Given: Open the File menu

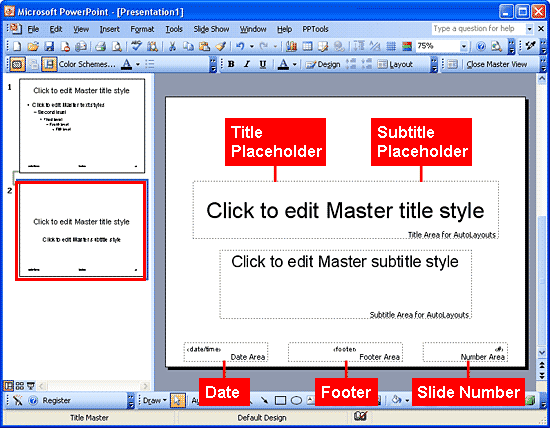Looking at the screenshot, I should [x=33, y=29].
